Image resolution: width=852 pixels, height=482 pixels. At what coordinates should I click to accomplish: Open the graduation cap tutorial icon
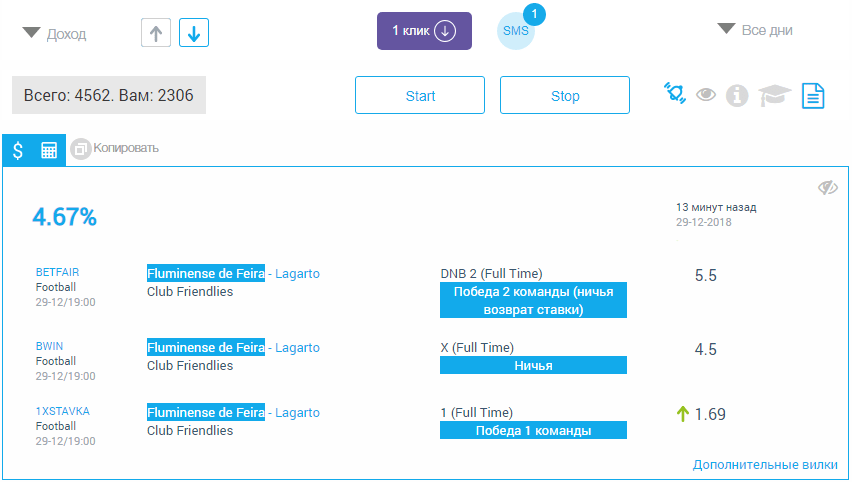pos(775,96)
